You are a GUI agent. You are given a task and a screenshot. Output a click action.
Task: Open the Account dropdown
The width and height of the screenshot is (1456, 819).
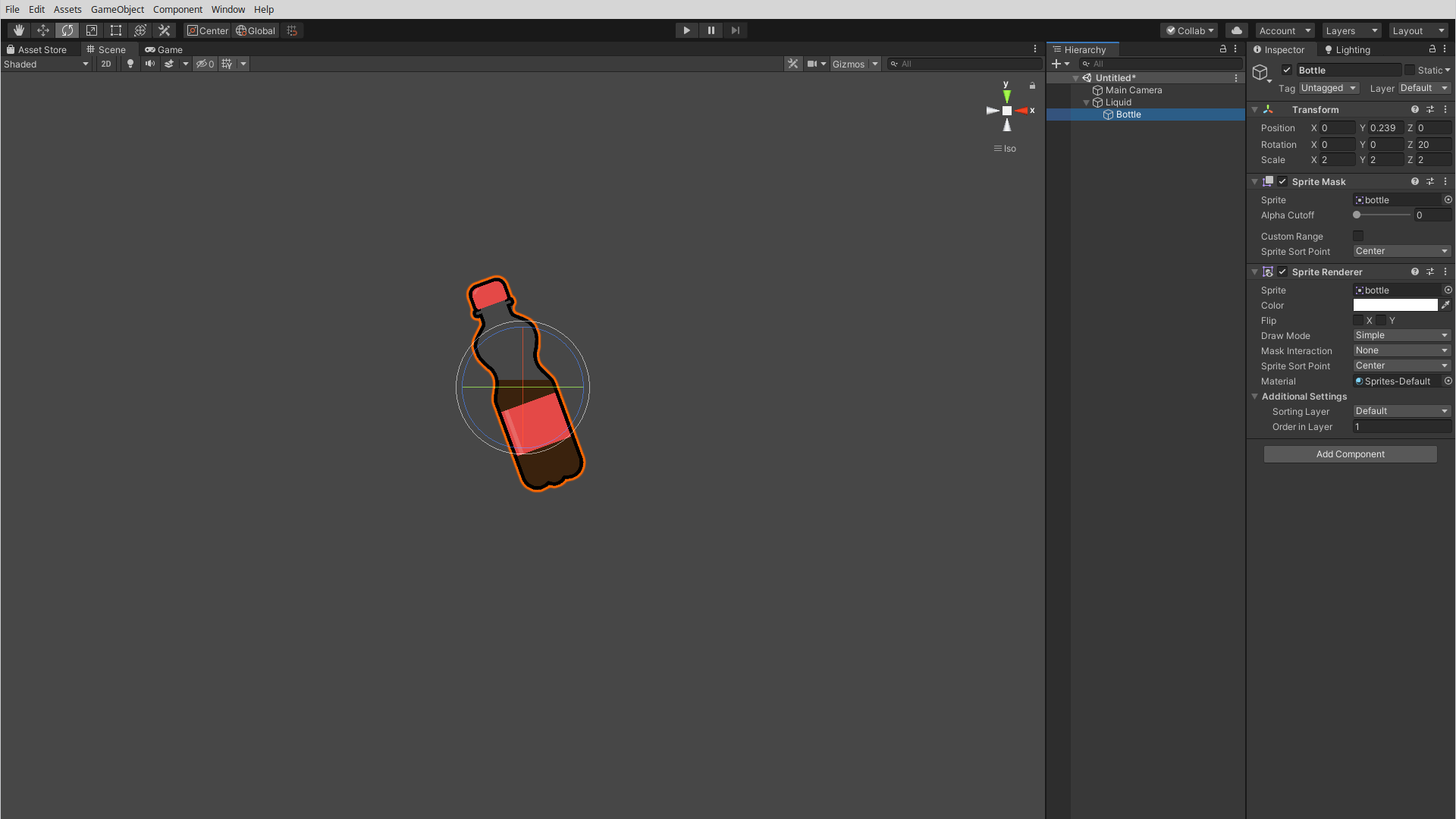pos(1285,30)
